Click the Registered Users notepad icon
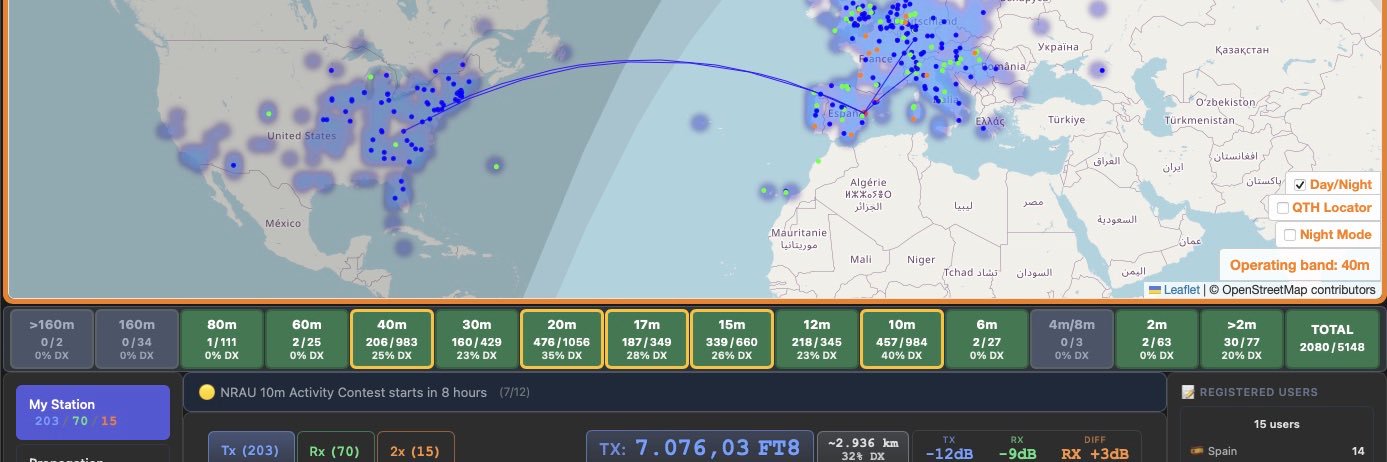Image resolution: width=1387 pixels, height=462 pixels. [x=1188, y=392]
